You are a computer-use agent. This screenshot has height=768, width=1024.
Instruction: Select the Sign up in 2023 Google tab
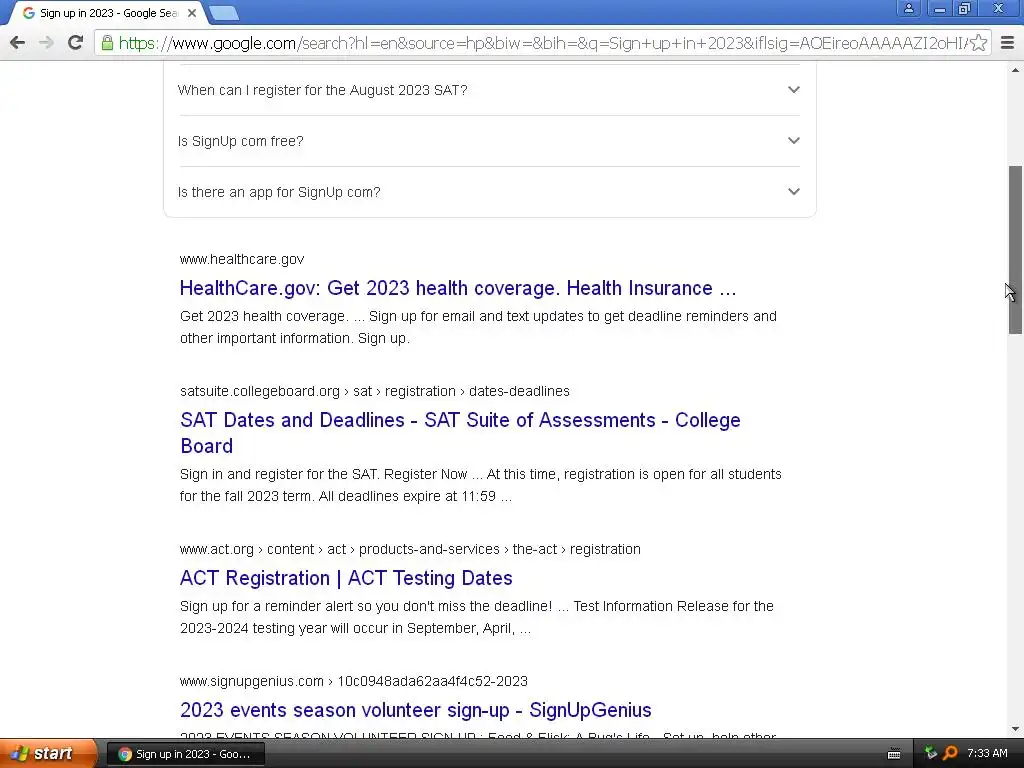coord(108,13)
